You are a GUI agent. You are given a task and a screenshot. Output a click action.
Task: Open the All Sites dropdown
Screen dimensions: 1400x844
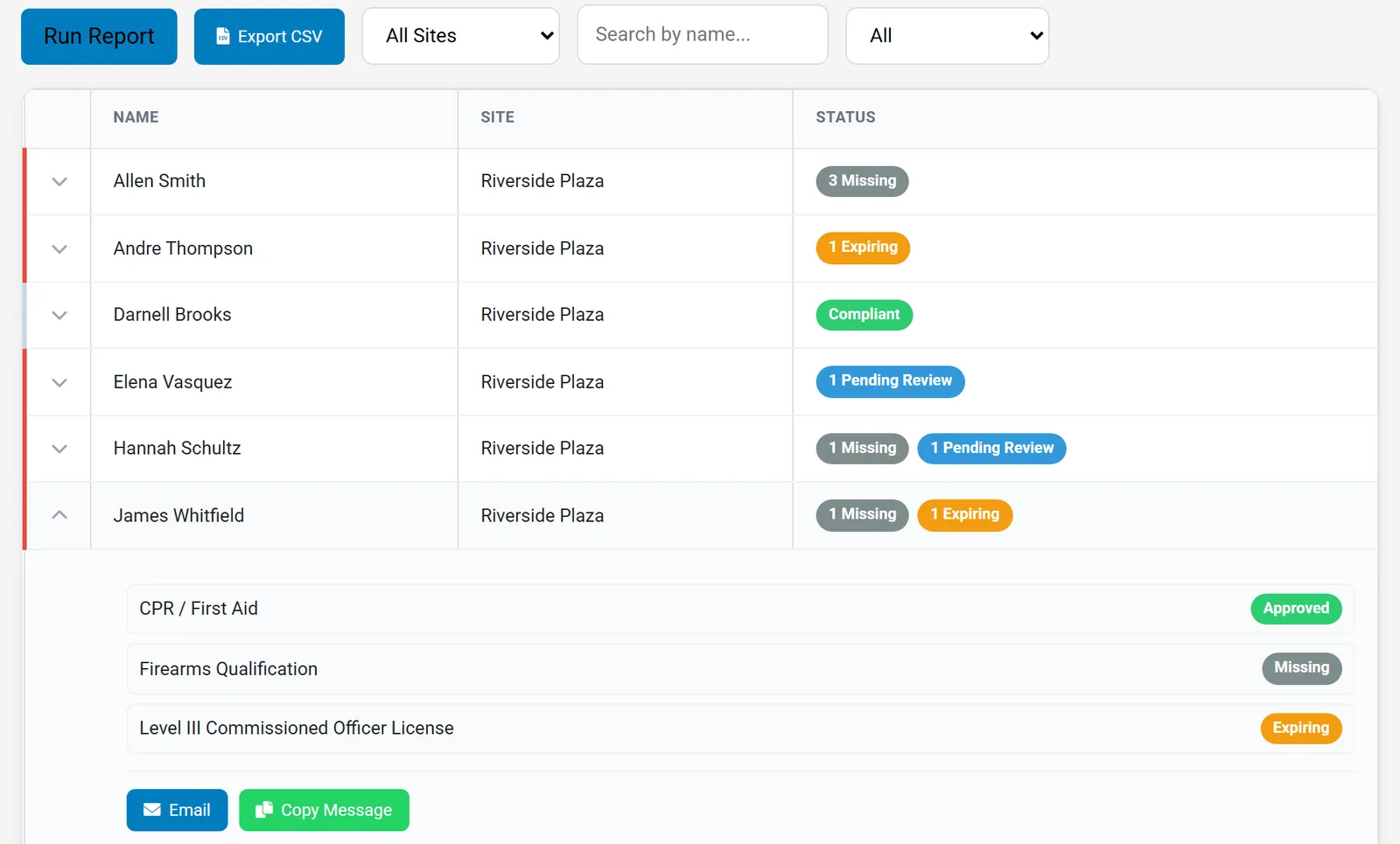click(461, 36)
